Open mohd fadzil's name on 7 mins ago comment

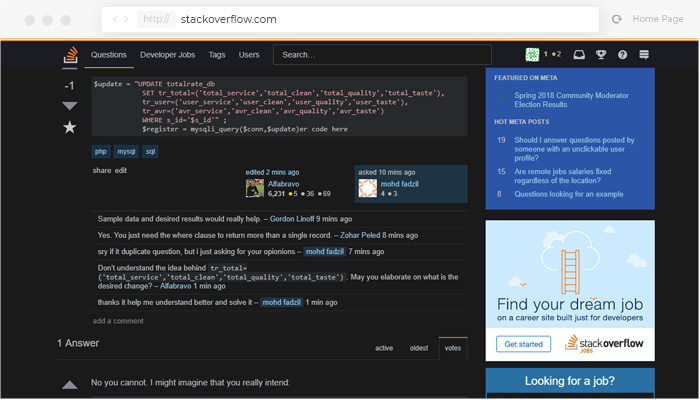pyautogui.click(x=325, y=252)
